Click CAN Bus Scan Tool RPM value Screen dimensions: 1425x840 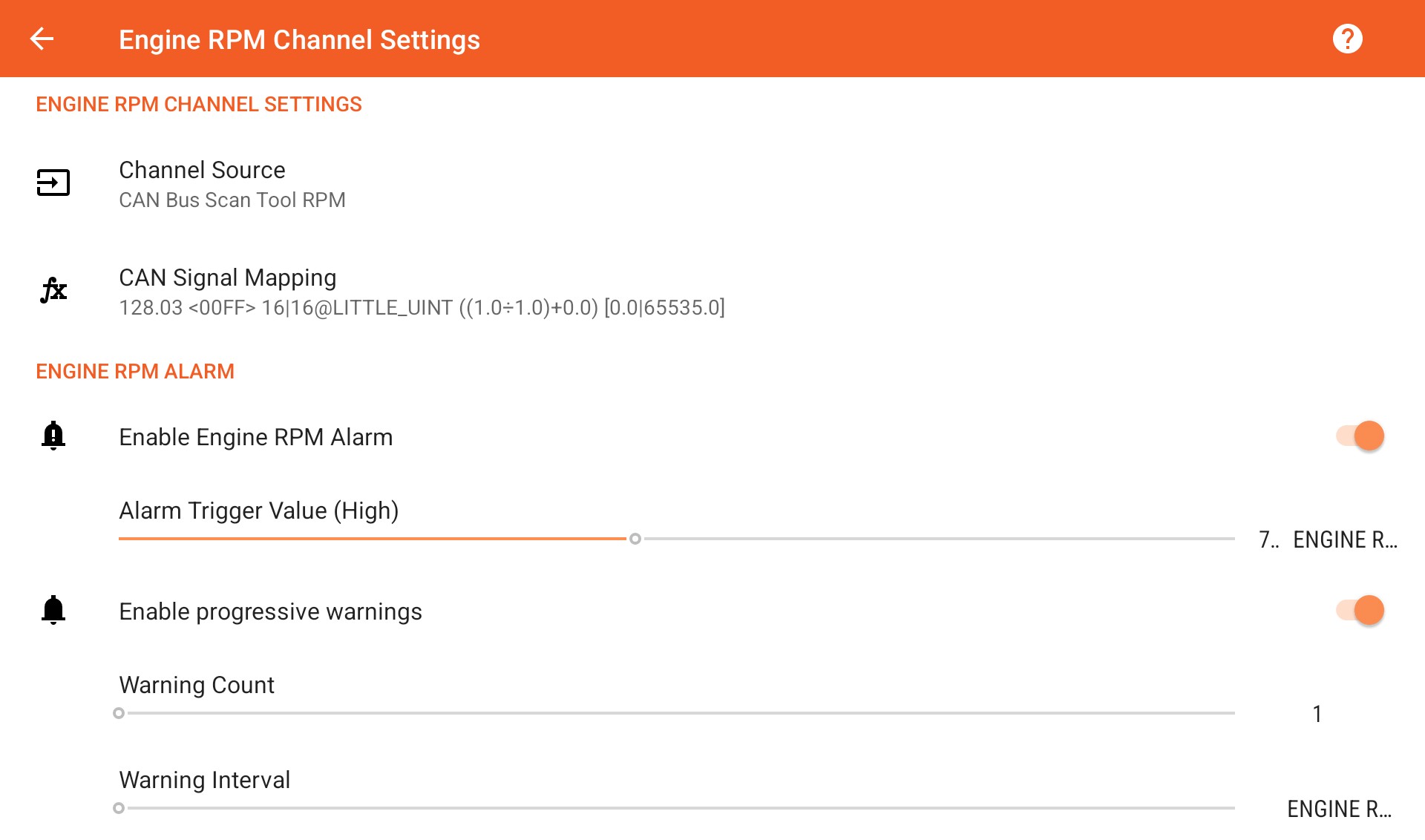coord(232,200)
